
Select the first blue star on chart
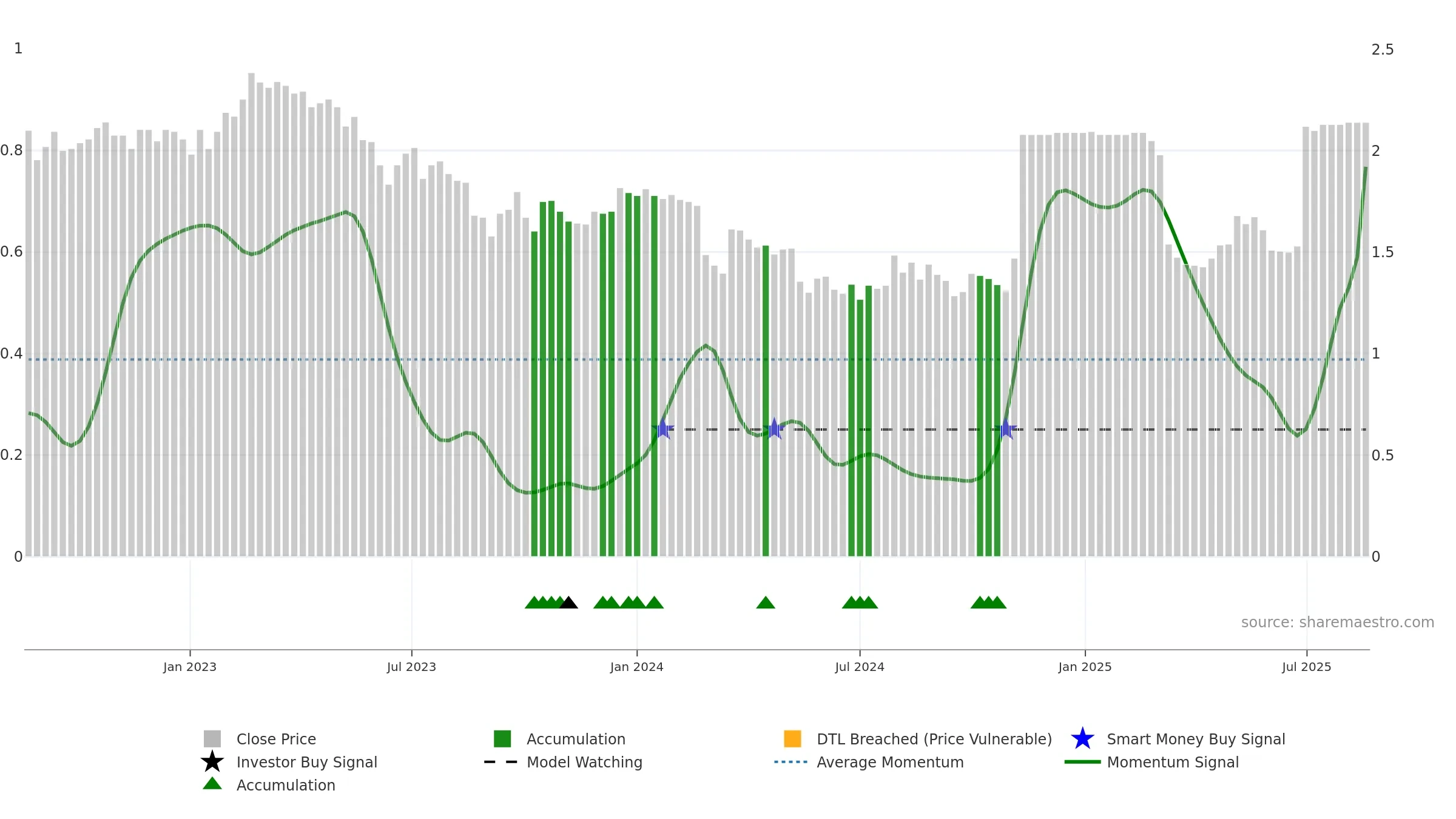(663, 429)
